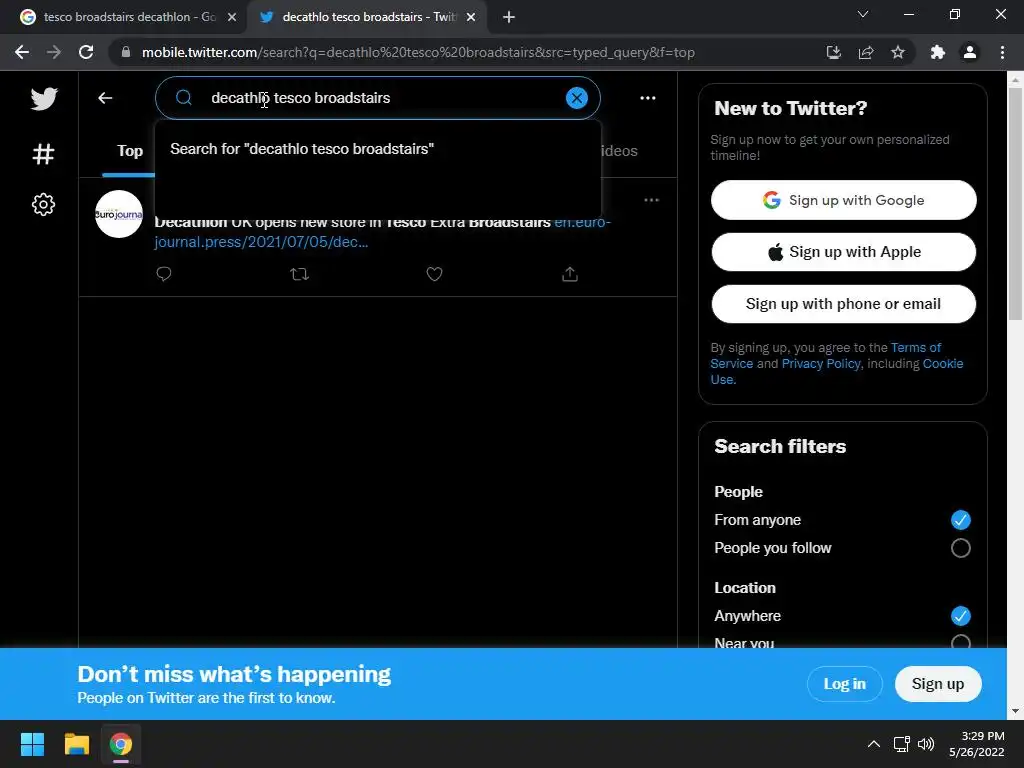Select People you follow radio option

tap(960, 548)
